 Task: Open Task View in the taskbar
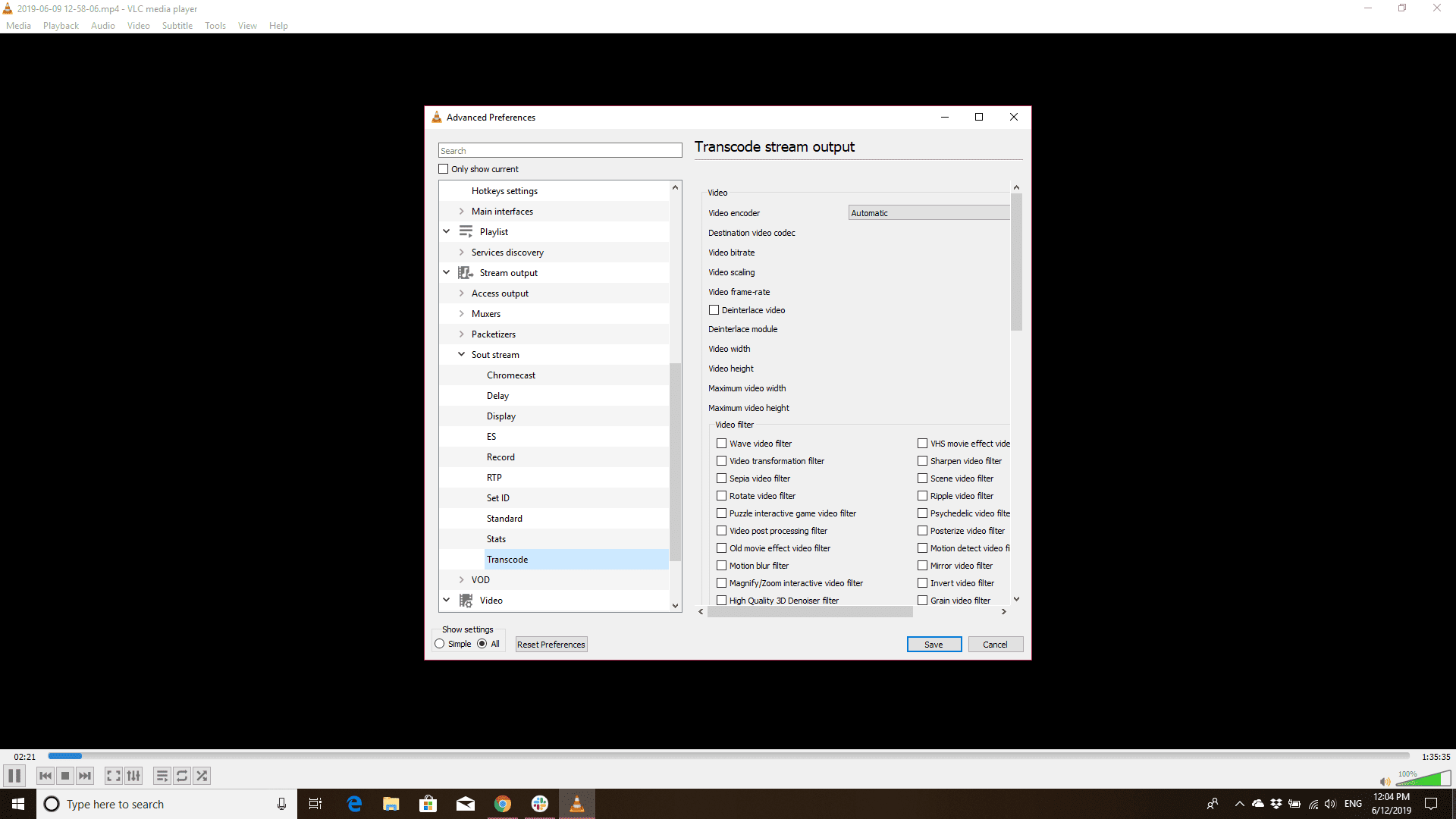point(315,804)
